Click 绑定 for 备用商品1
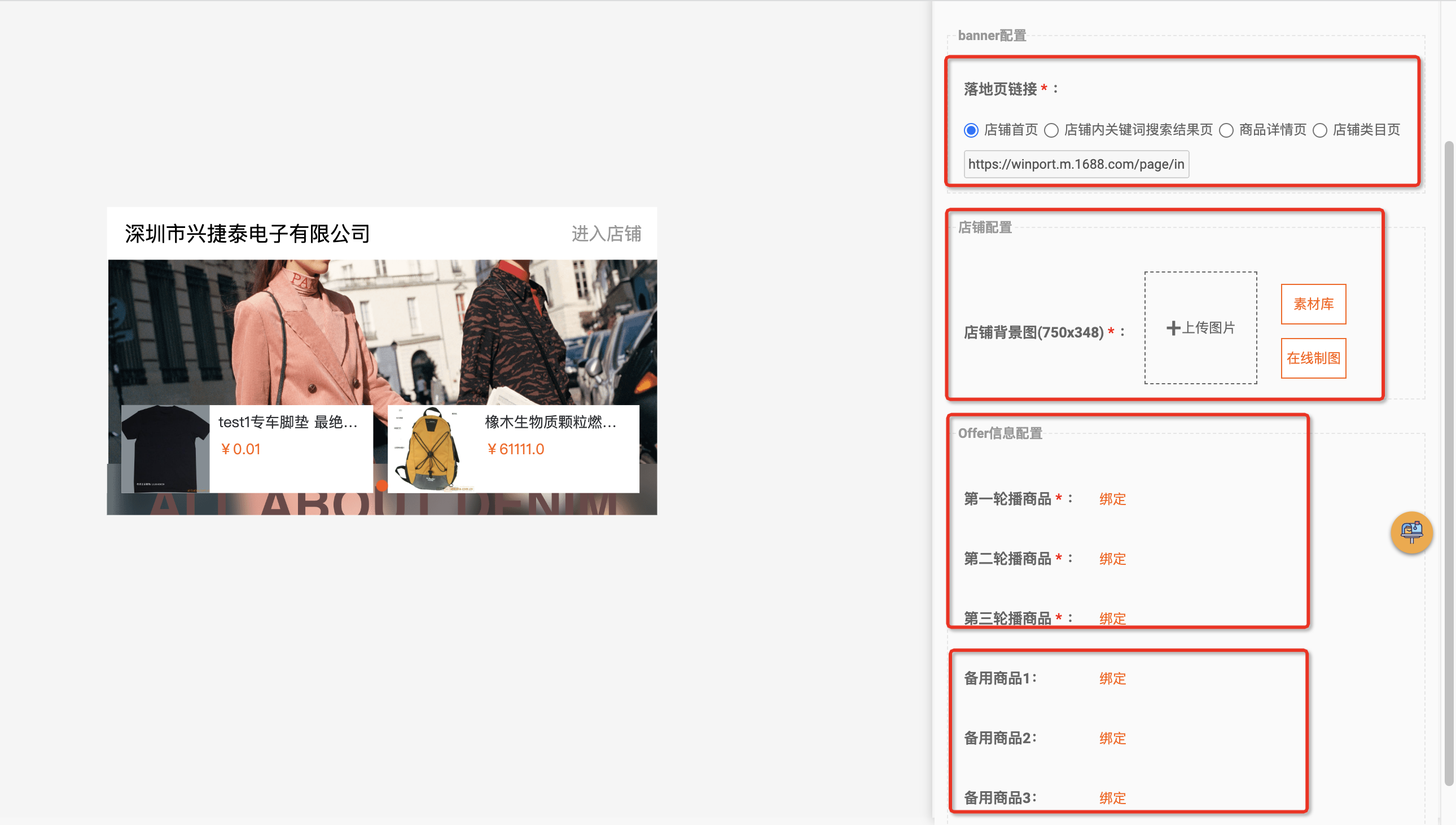 [1112, 678]
